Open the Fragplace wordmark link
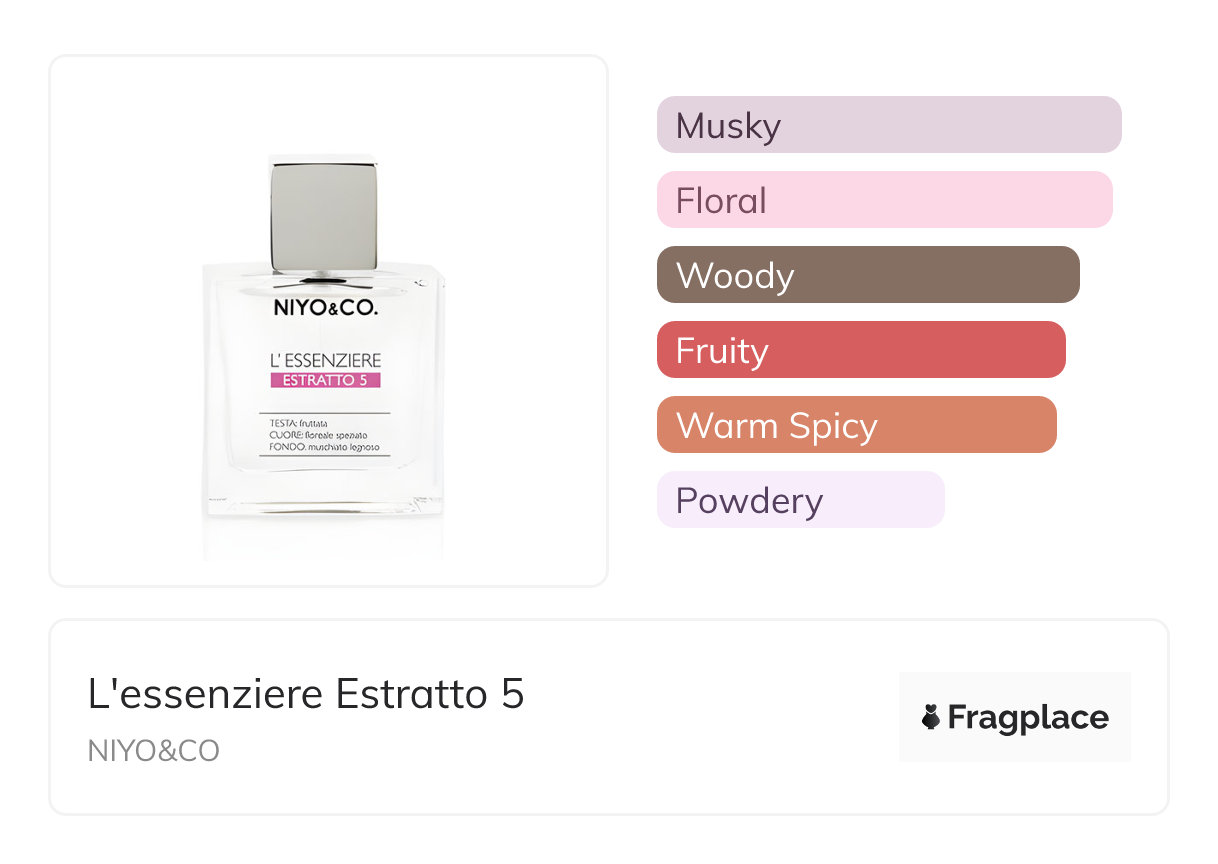 pyautogui.click(x=1028, y=717)
